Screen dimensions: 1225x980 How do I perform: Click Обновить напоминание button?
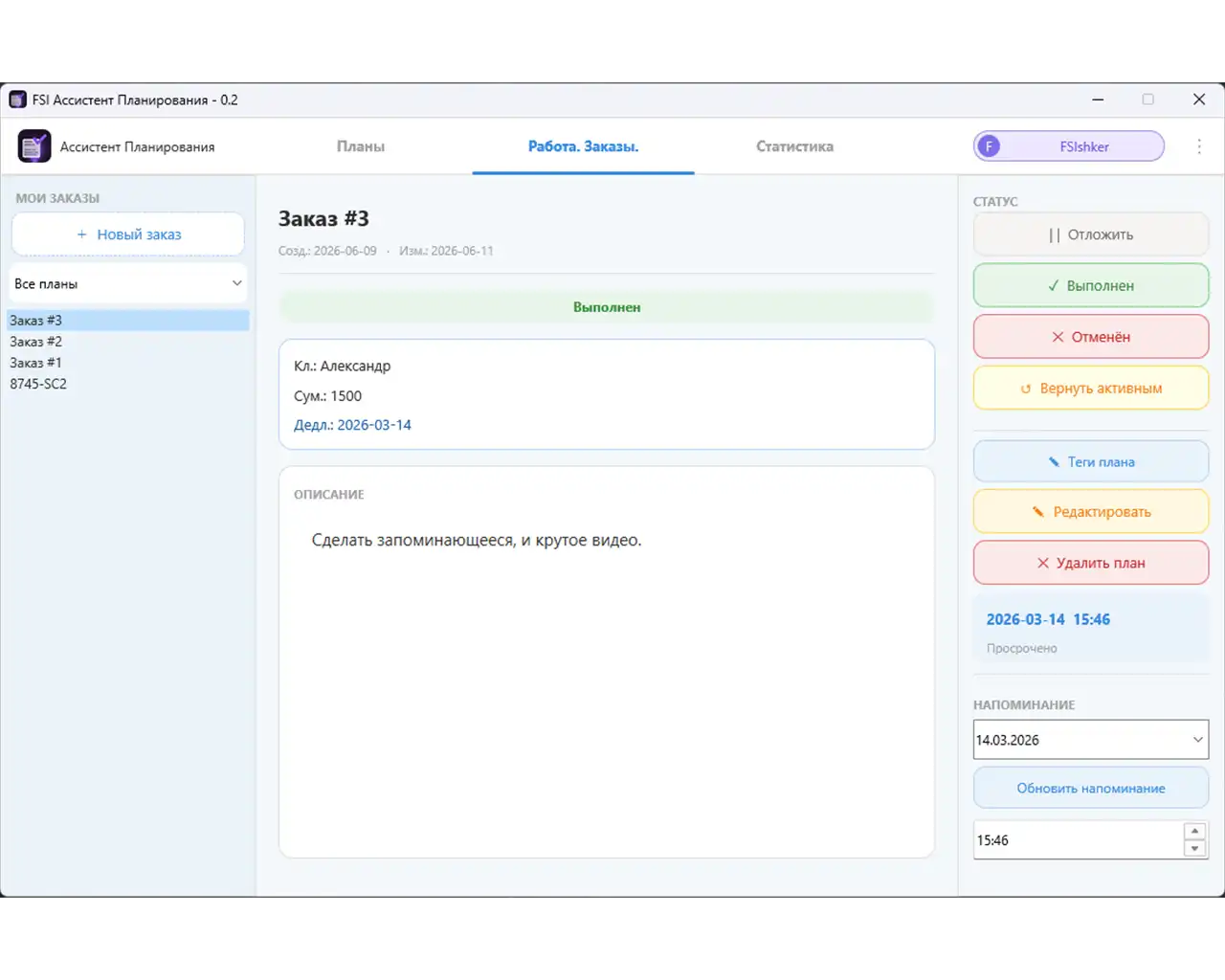1091,789
